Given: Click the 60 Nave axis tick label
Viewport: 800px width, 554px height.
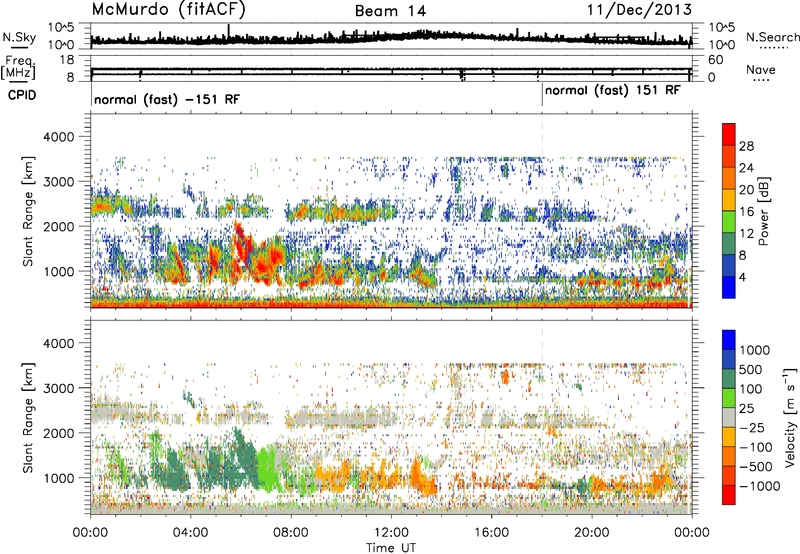Looking at the screenshot, I should pyautogui.click(x=716, y=60).
